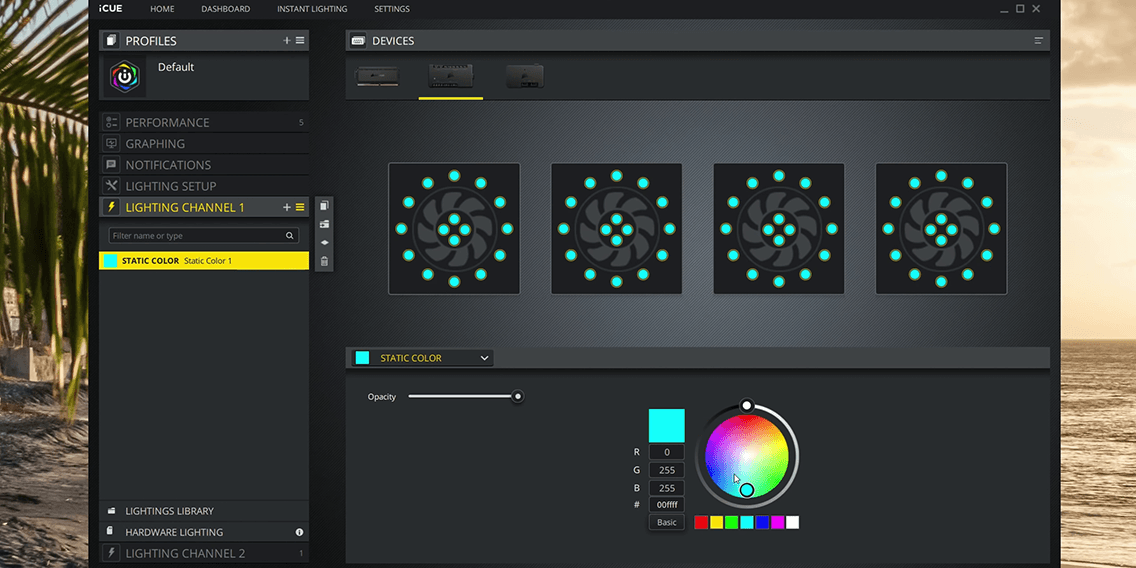Click the Opacity slider handle

[x=517, y=396]
